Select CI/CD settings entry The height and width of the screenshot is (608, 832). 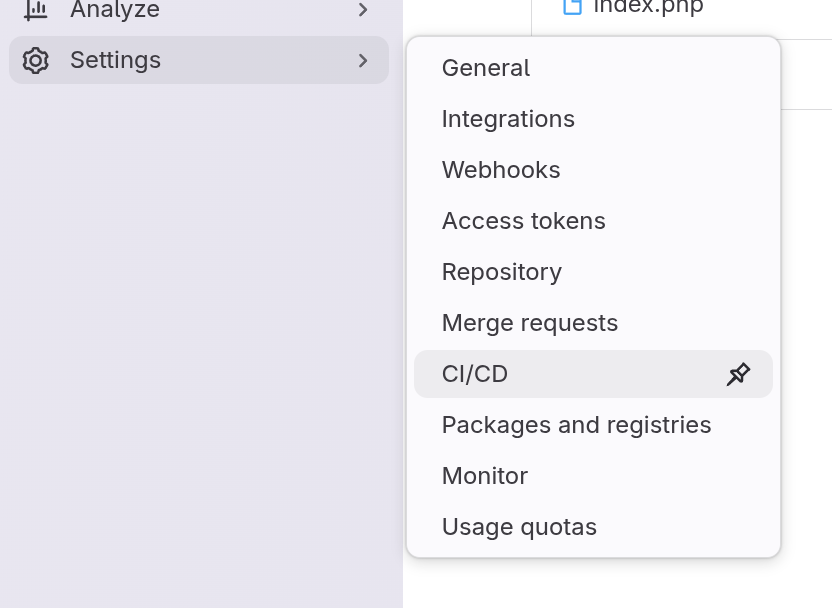(475, 374)
